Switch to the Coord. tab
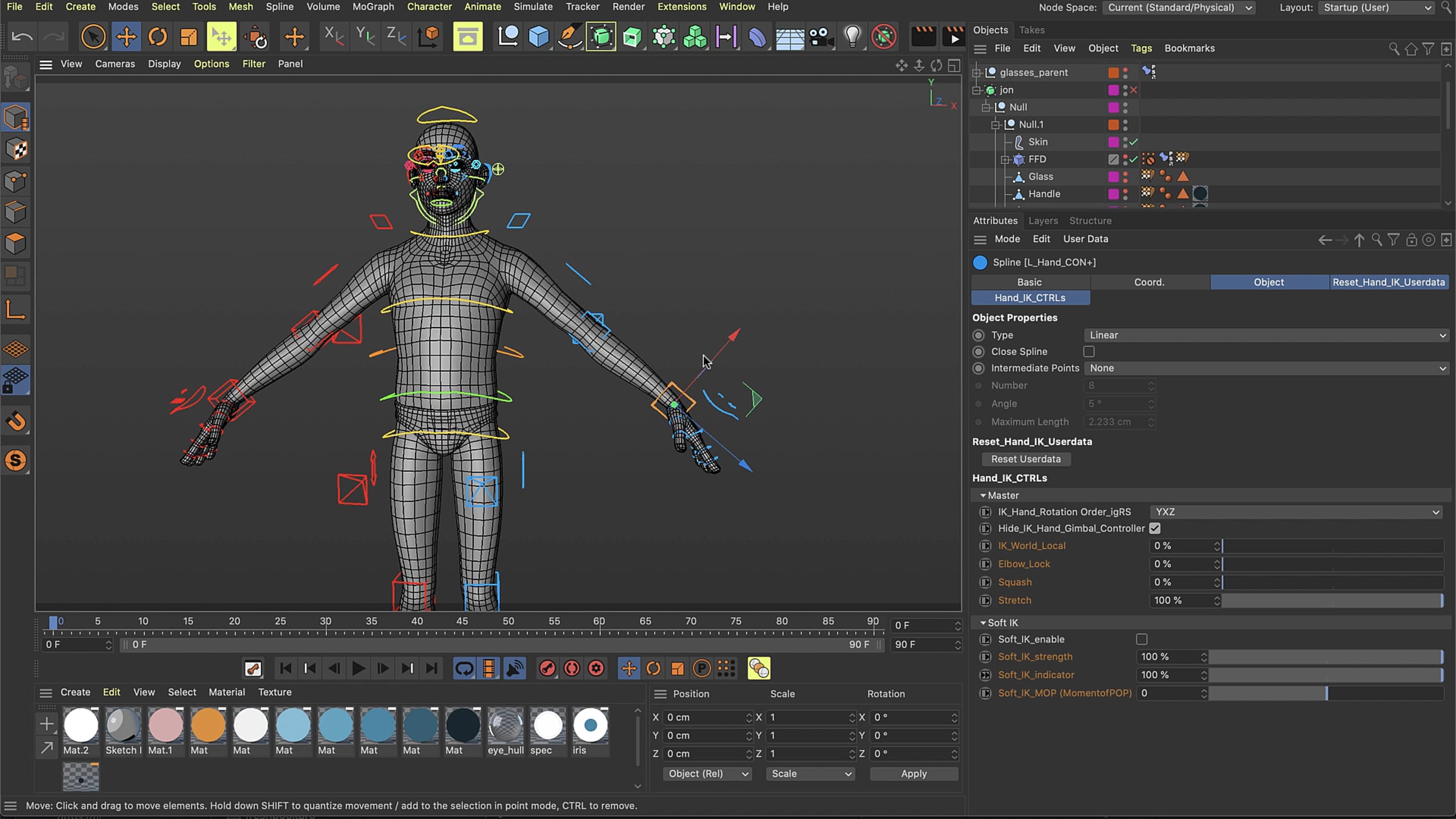This screenshot has width=1456, height=819. point(1150,282)
